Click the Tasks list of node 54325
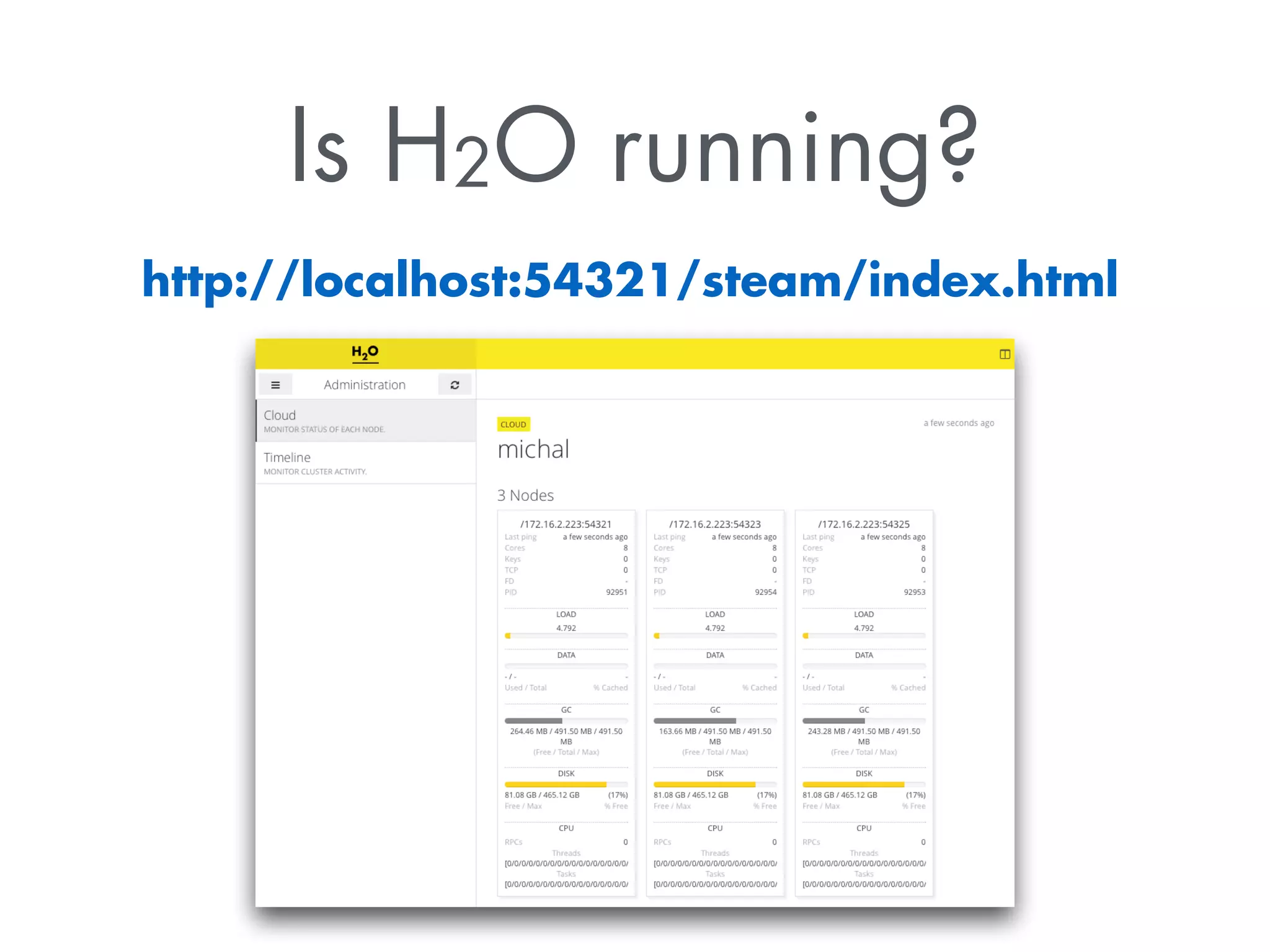This screenshot has height=952, width=1270. 864,884
